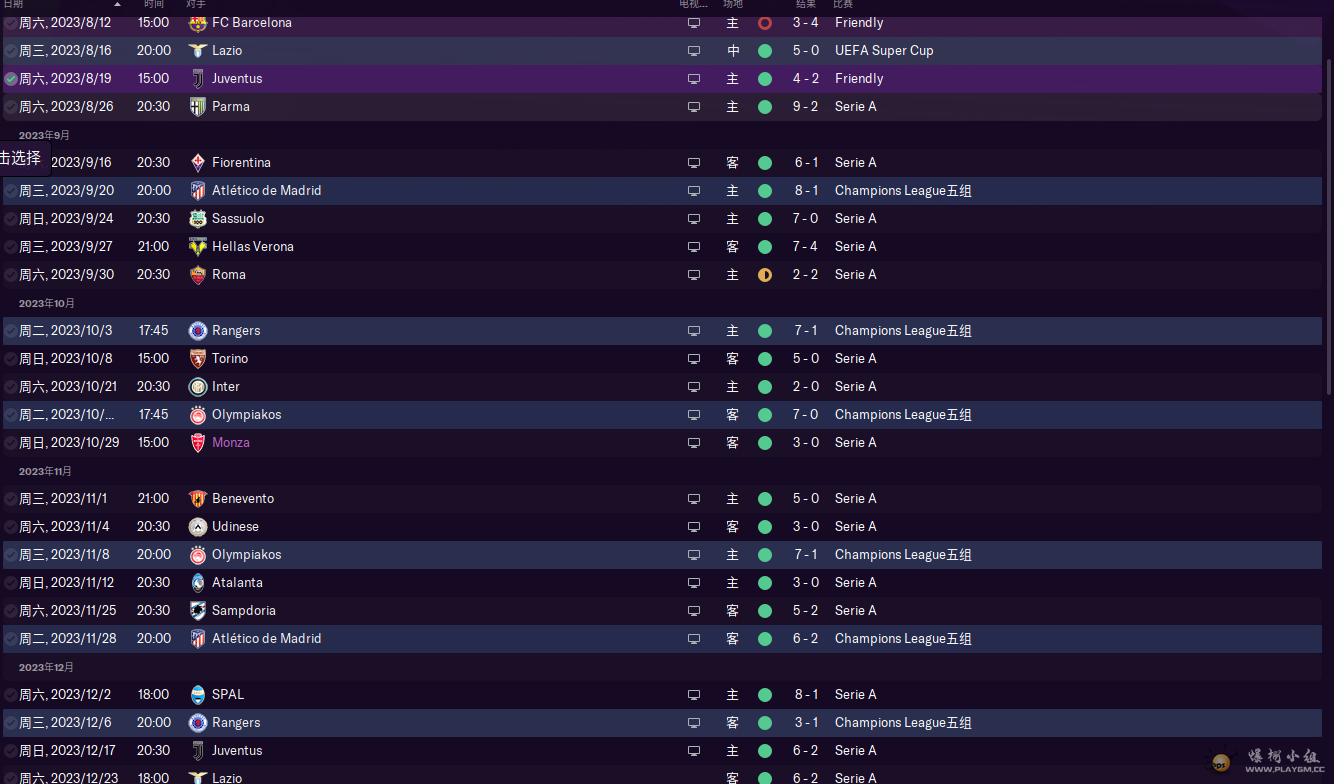The width and height of the screenshot is (1334, 784).
Task: Click the 比赛 competition column header
Action: (x=843, y=4)
